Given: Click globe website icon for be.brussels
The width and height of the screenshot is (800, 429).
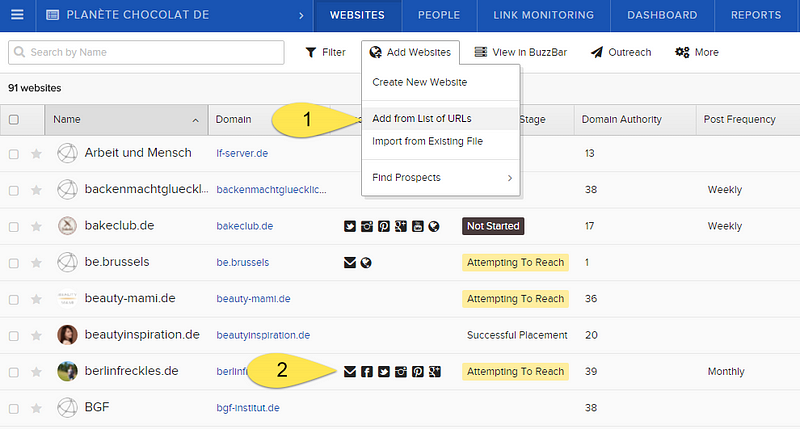Looking at the screenshot, I should pos(366,263).
